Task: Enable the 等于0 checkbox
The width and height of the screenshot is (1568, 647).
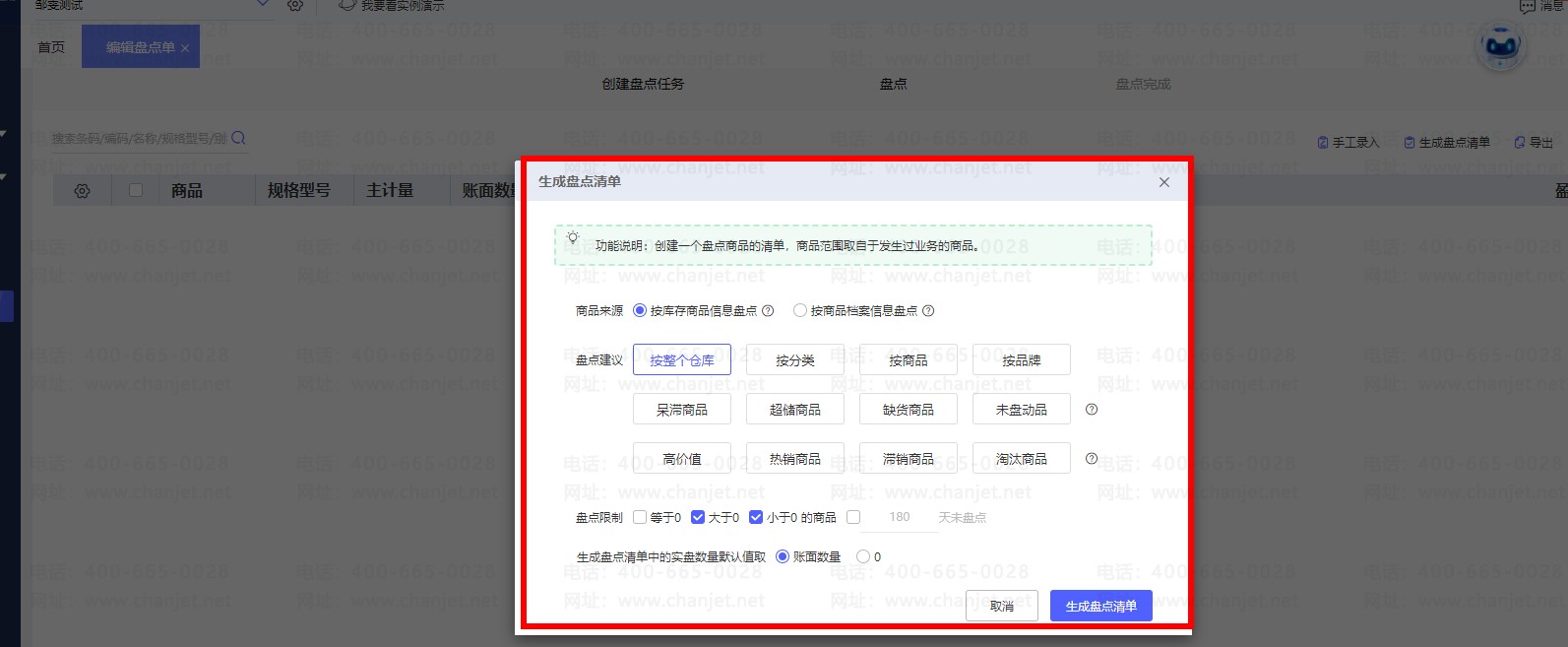Action: click(x=640, y=517)
